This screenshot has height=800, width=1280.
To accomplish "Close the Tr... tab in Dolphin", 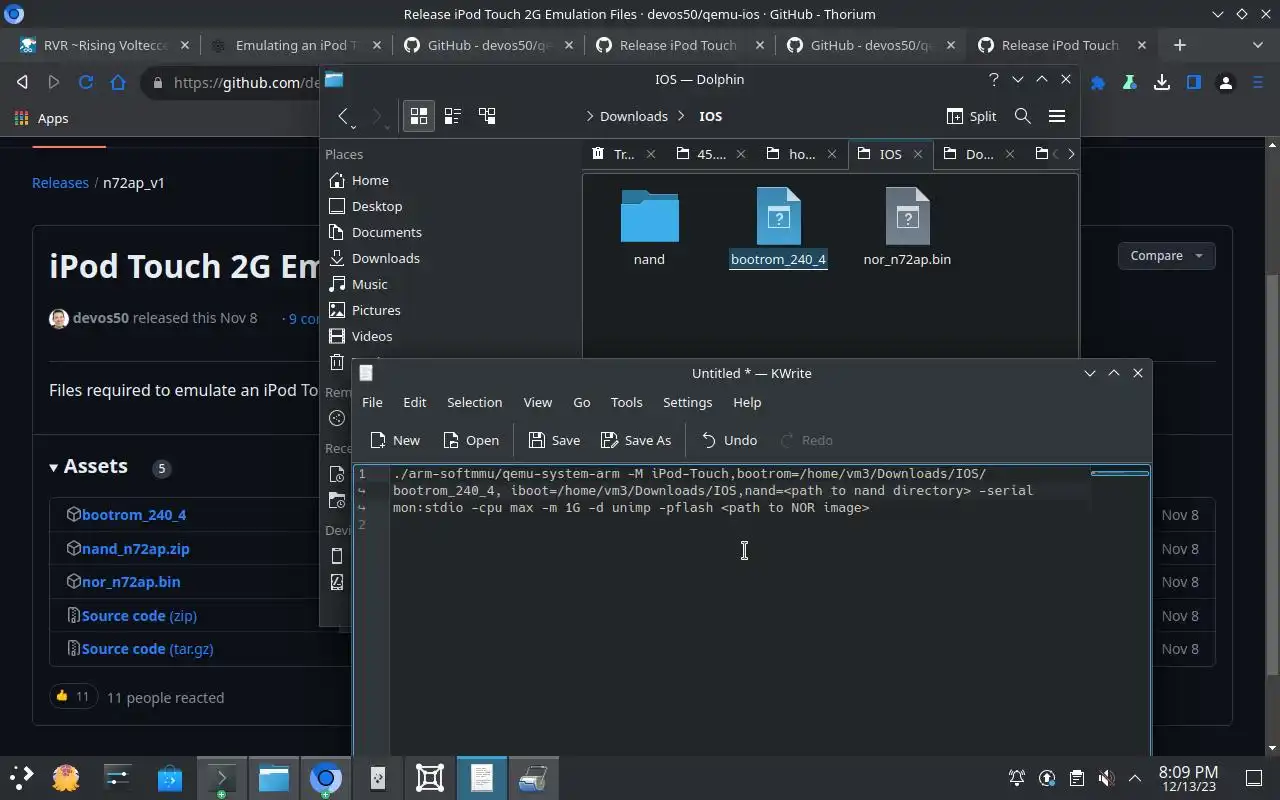I will (x=651, y=154).
